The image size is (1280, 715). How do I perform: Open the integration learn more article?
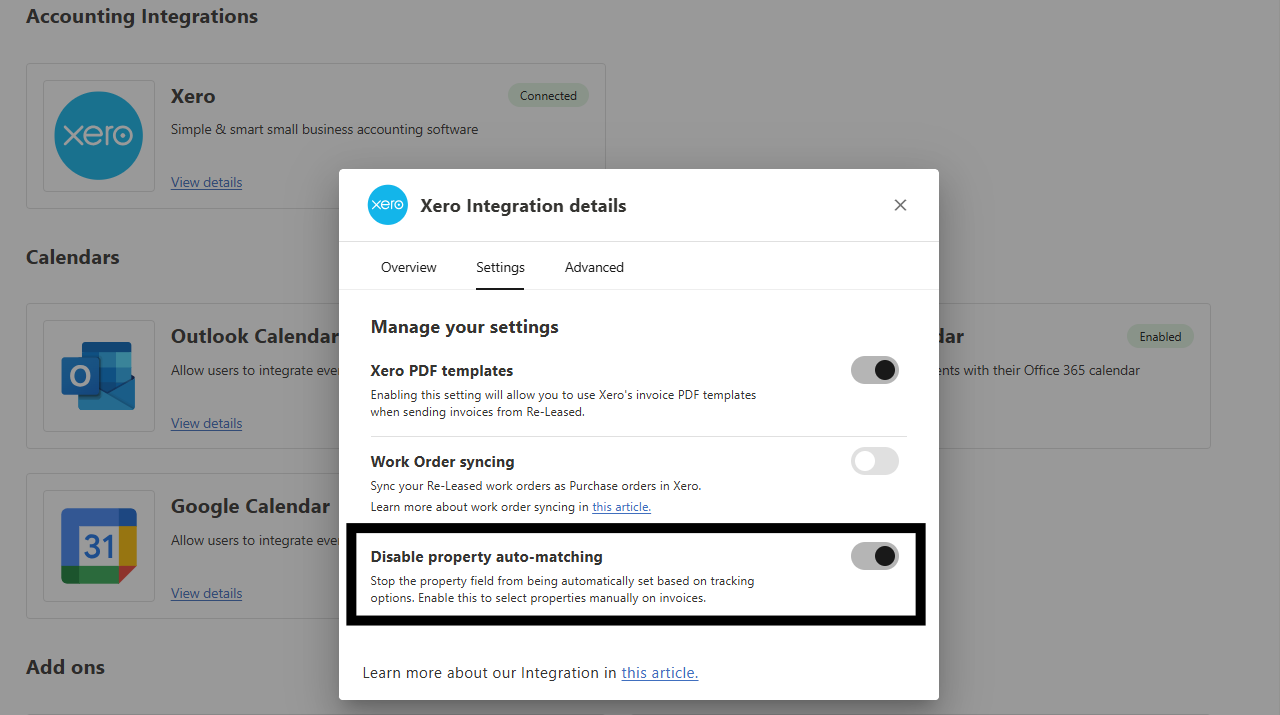point(659,672)
